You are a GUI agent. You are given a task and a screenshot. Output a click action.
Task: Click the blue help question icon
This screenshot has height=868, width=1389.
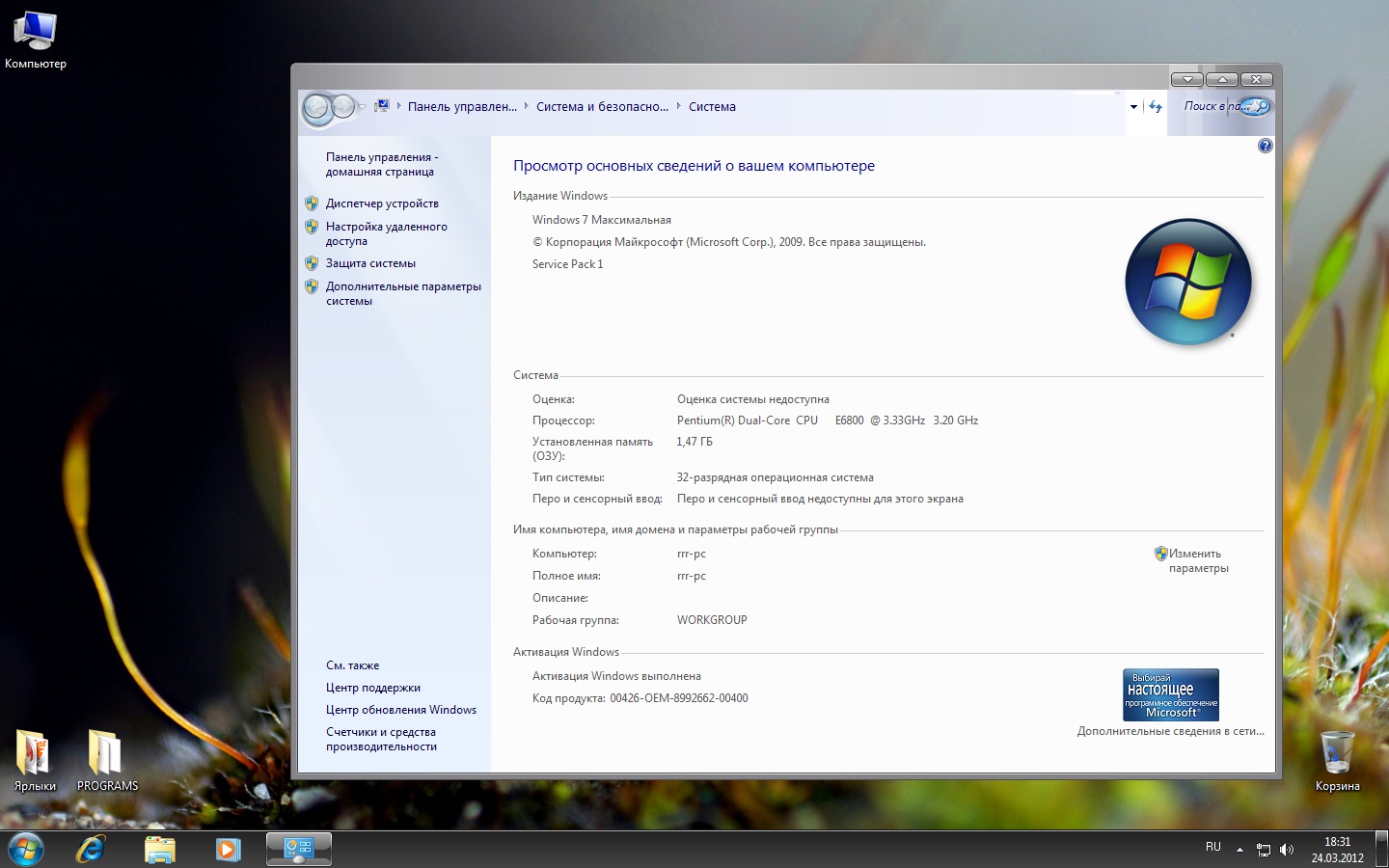coord(1266,146)
